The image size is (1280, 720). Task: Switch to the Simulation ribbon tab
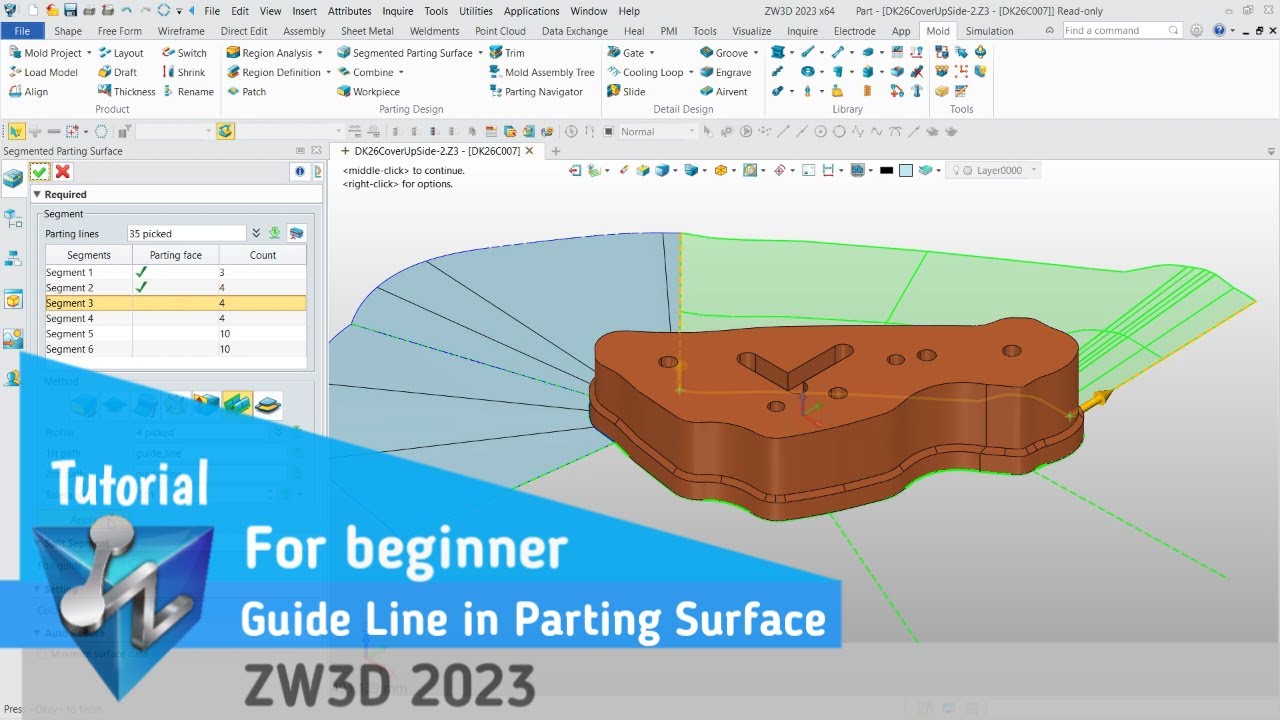[989, 31]
